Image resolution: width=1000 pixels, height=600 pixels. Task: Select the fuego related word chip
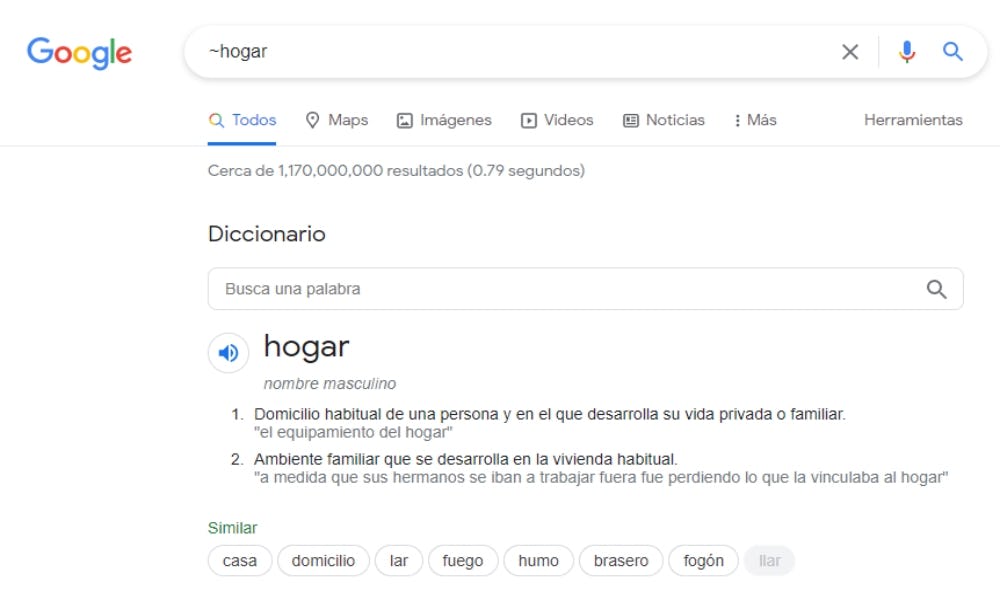463,561
